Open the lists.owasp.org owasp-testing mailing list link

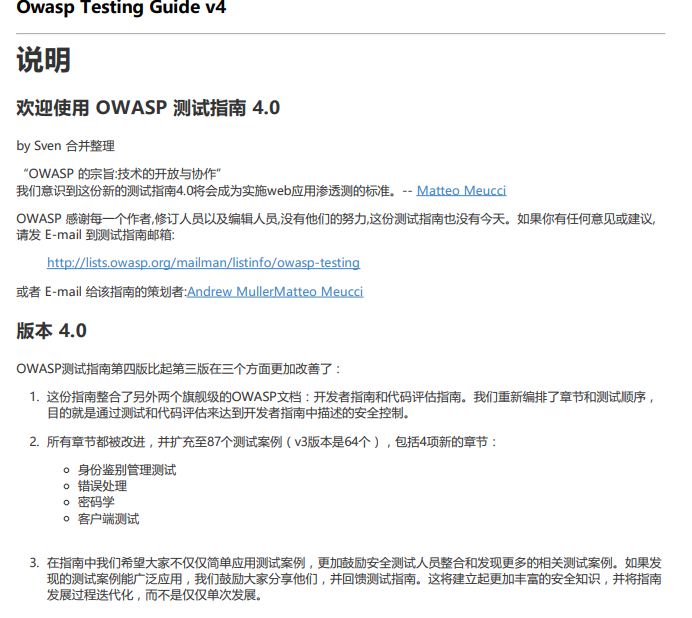pos(203,263)
